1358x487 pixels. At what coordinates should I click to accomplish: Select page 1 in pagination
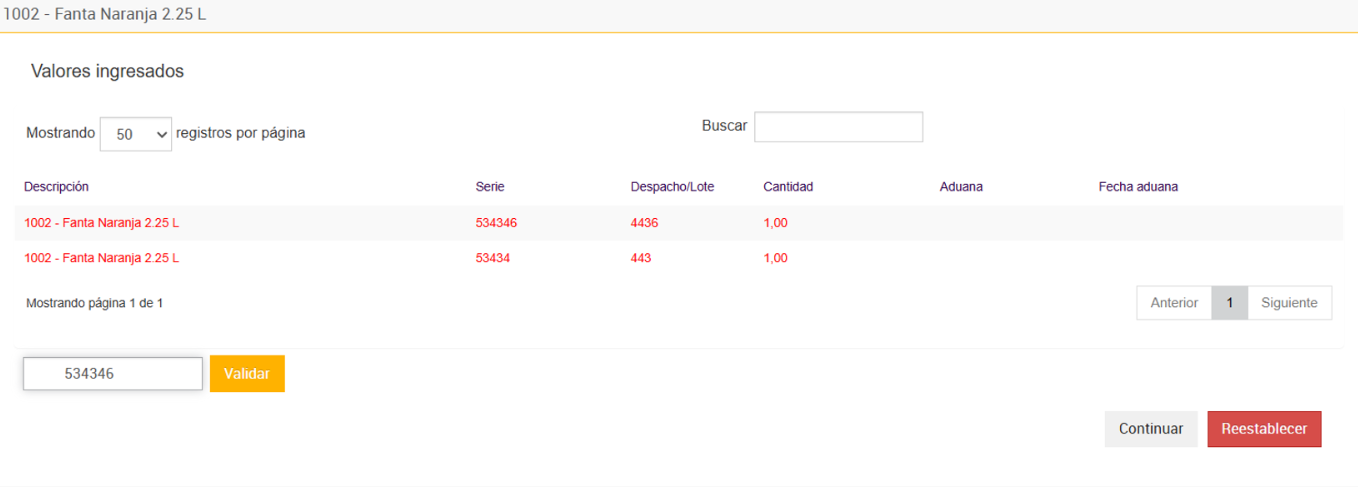click(1230, 303)
